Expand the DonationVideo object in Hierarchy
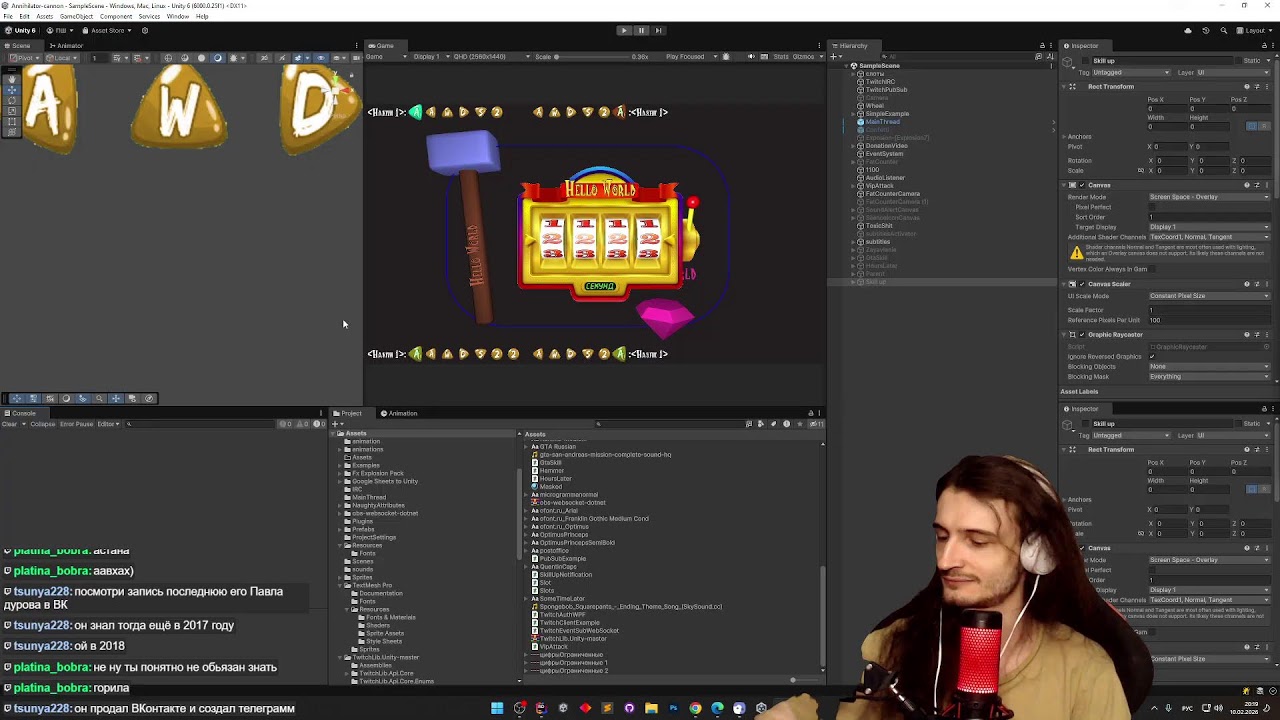The image size is (1280, 720). (x=854, y=146)
